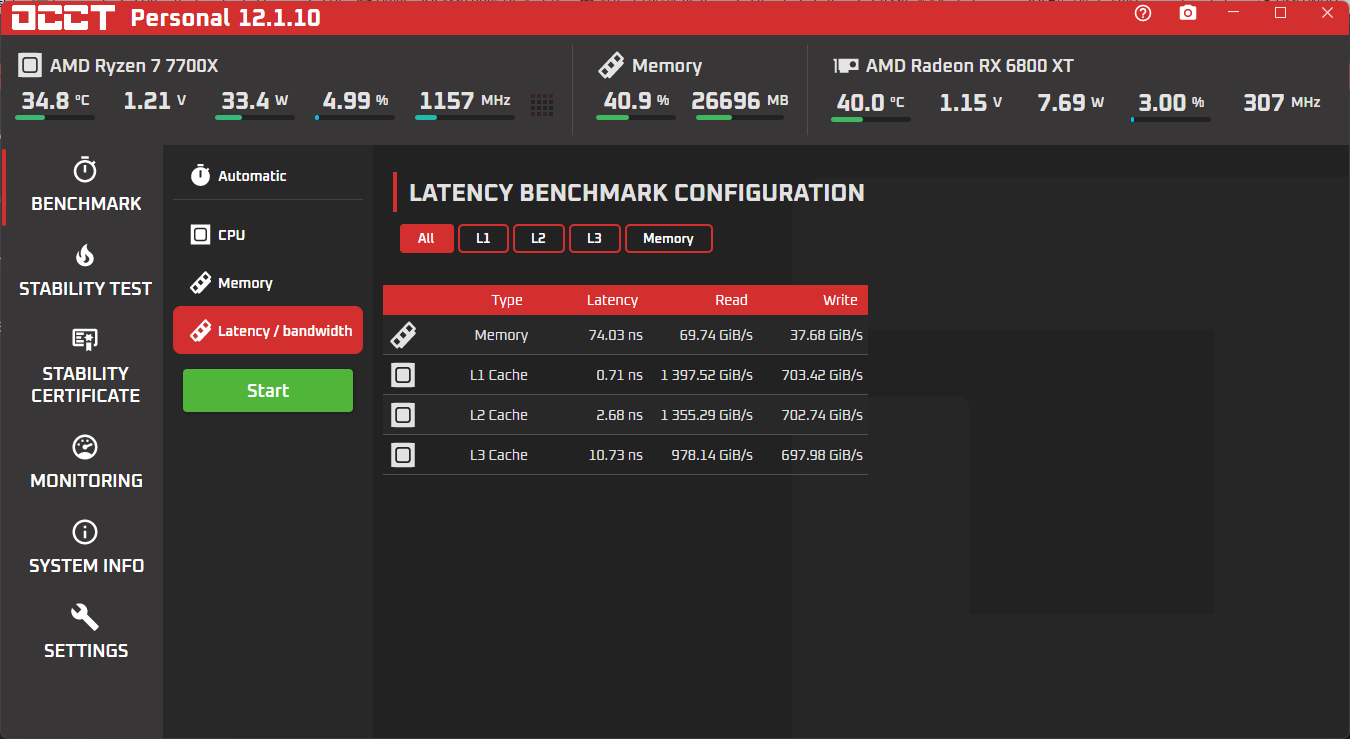Select the All filter toggle
1350x739 pixels.
coord(426,238)
